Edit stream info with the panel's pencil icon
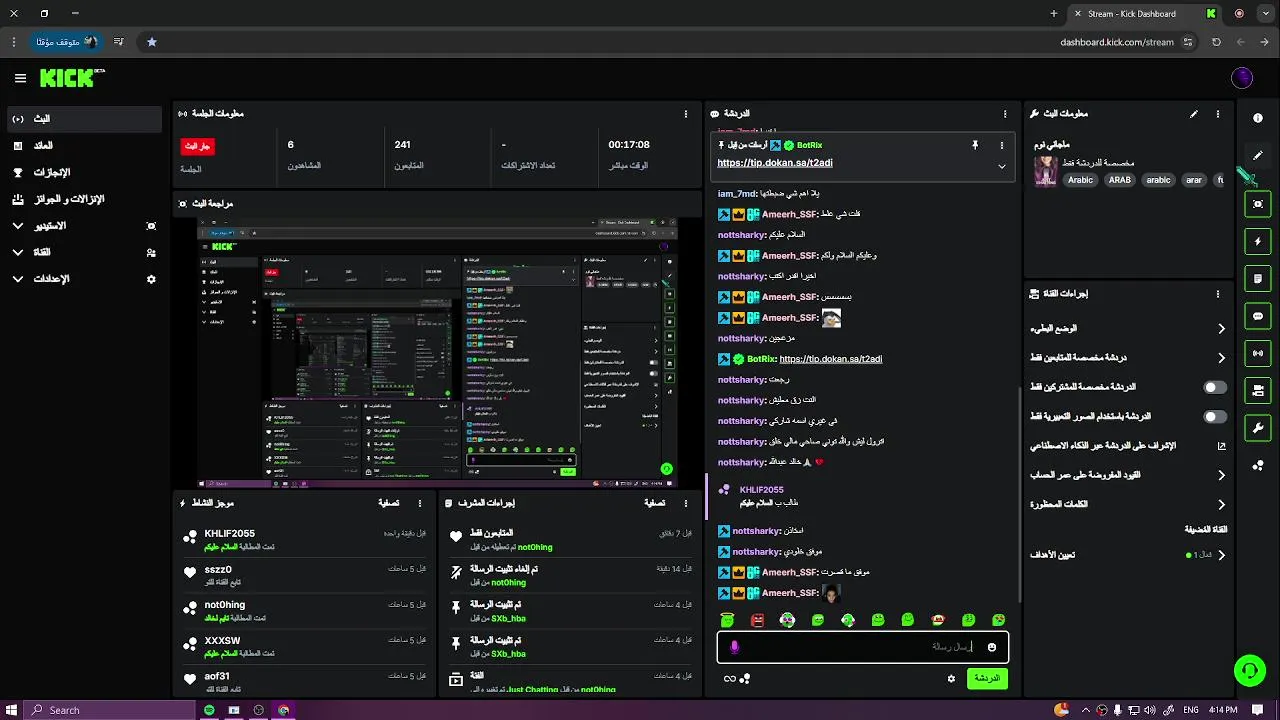Screen dimensions: 1280x720 1193,114
